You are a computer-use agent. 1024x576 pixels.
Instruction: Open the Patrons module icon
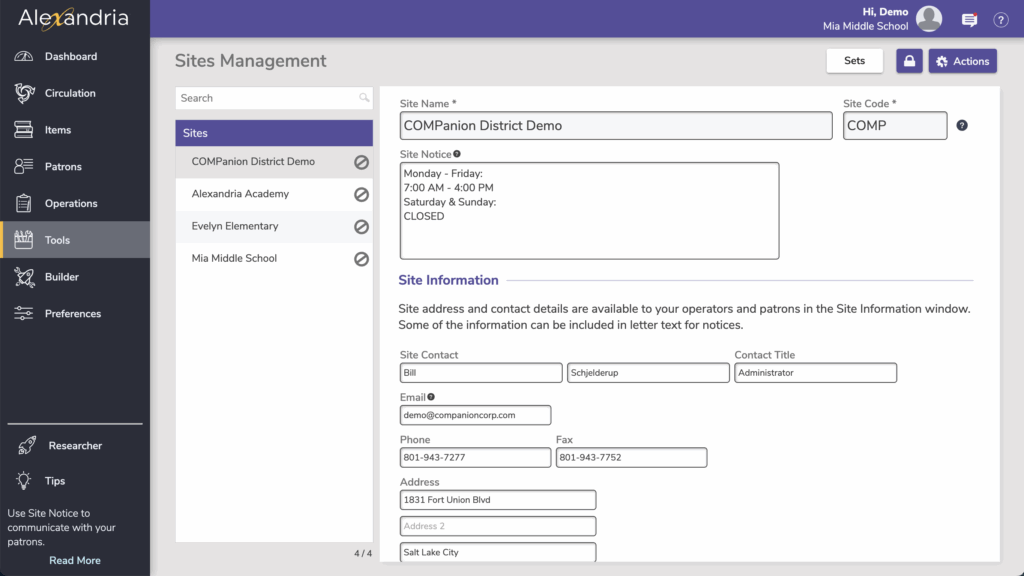(24, 166)
